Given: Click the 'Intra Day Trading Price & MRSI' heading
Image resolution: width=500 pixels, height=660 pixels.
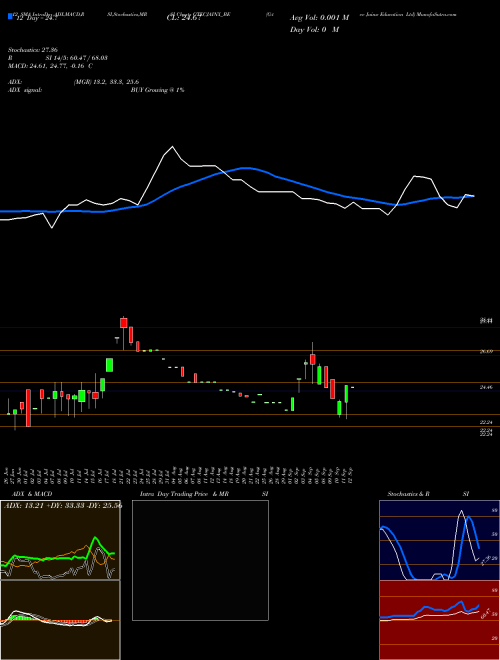Looking at the screenshot, I should pos(204,494).
